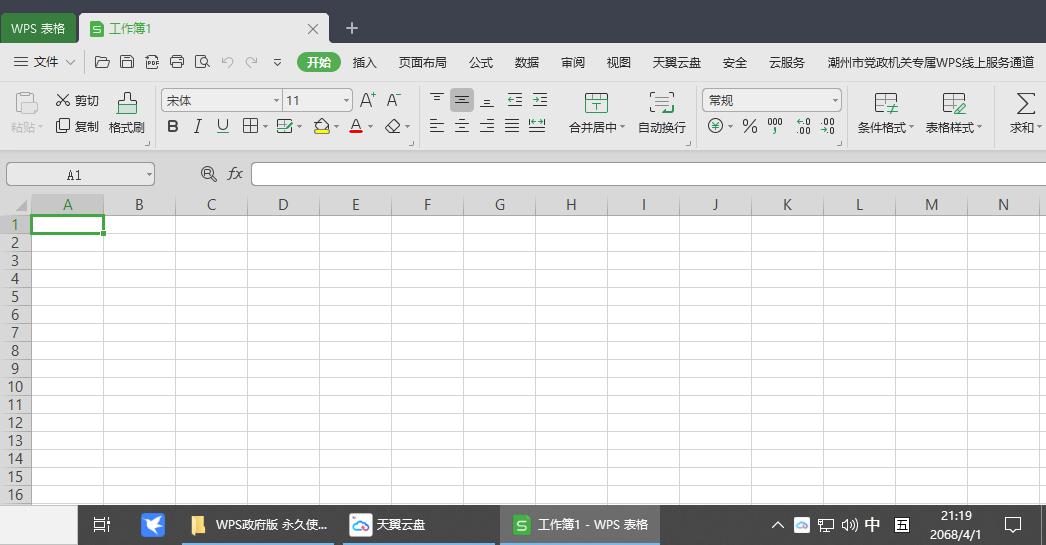The image size is (1046, 545).
Task: Switch to the 公式 tab
Action: pos(480,62)
